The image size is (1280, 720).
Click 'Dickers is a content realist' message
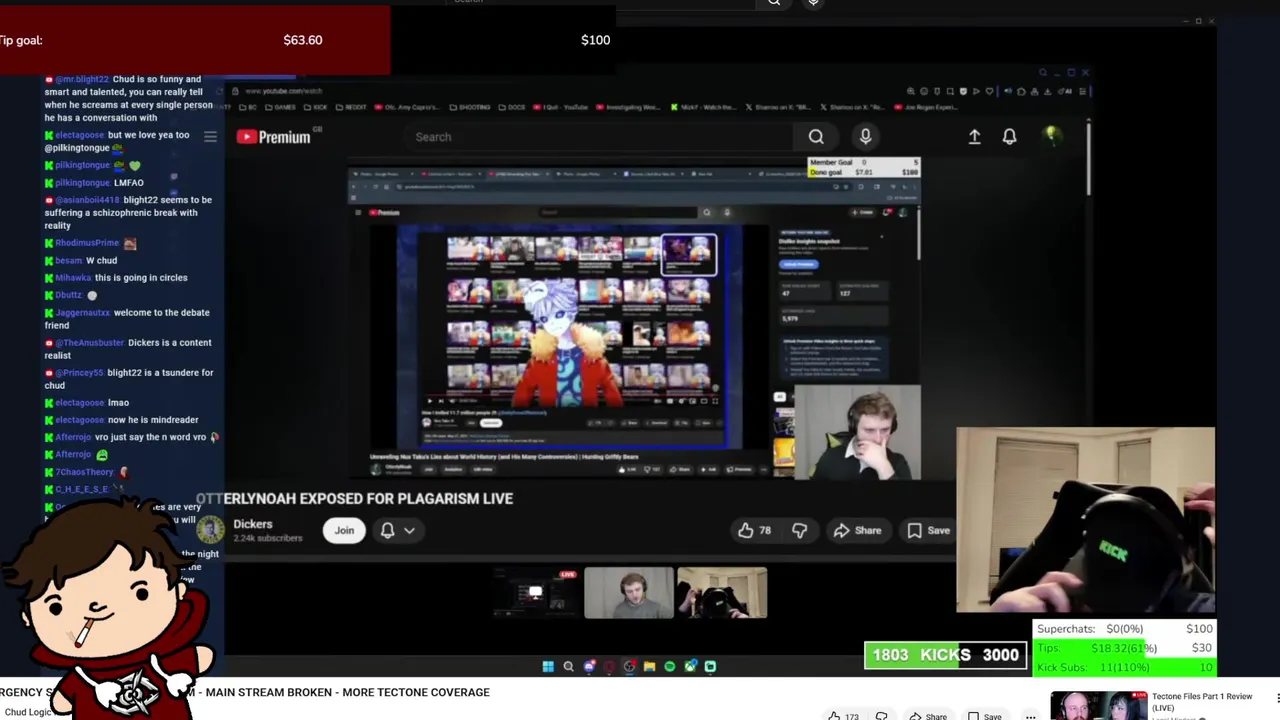(x=128, y=349)
